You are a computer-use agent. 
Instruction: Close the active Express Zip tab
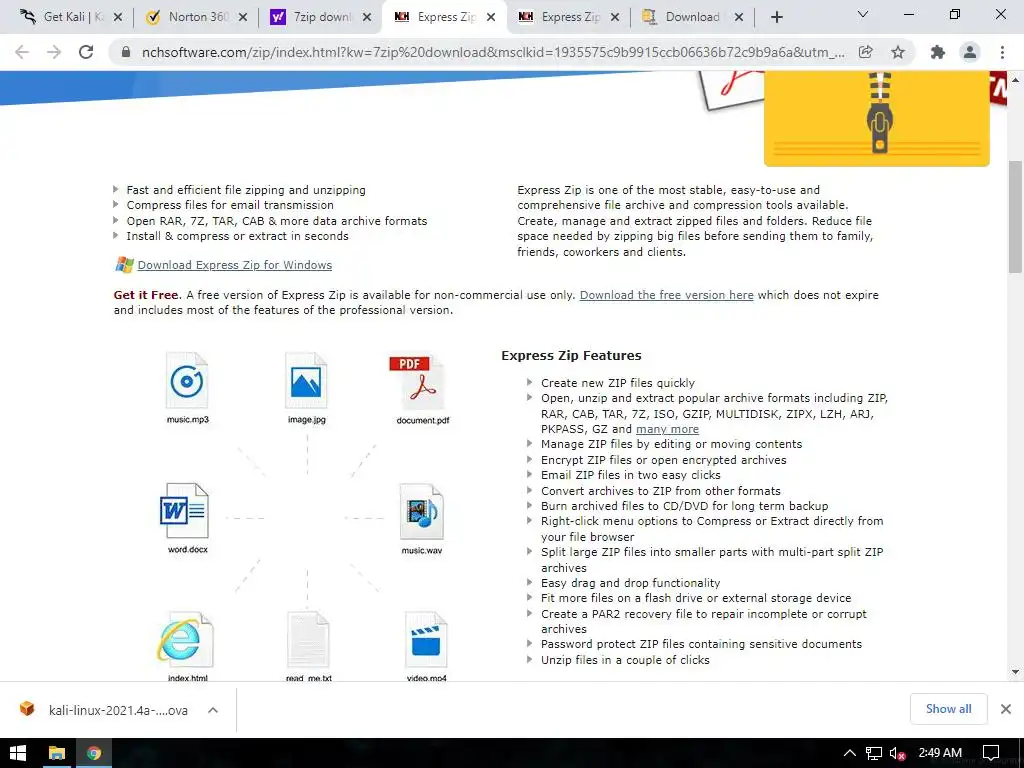(x=492, y=18)
